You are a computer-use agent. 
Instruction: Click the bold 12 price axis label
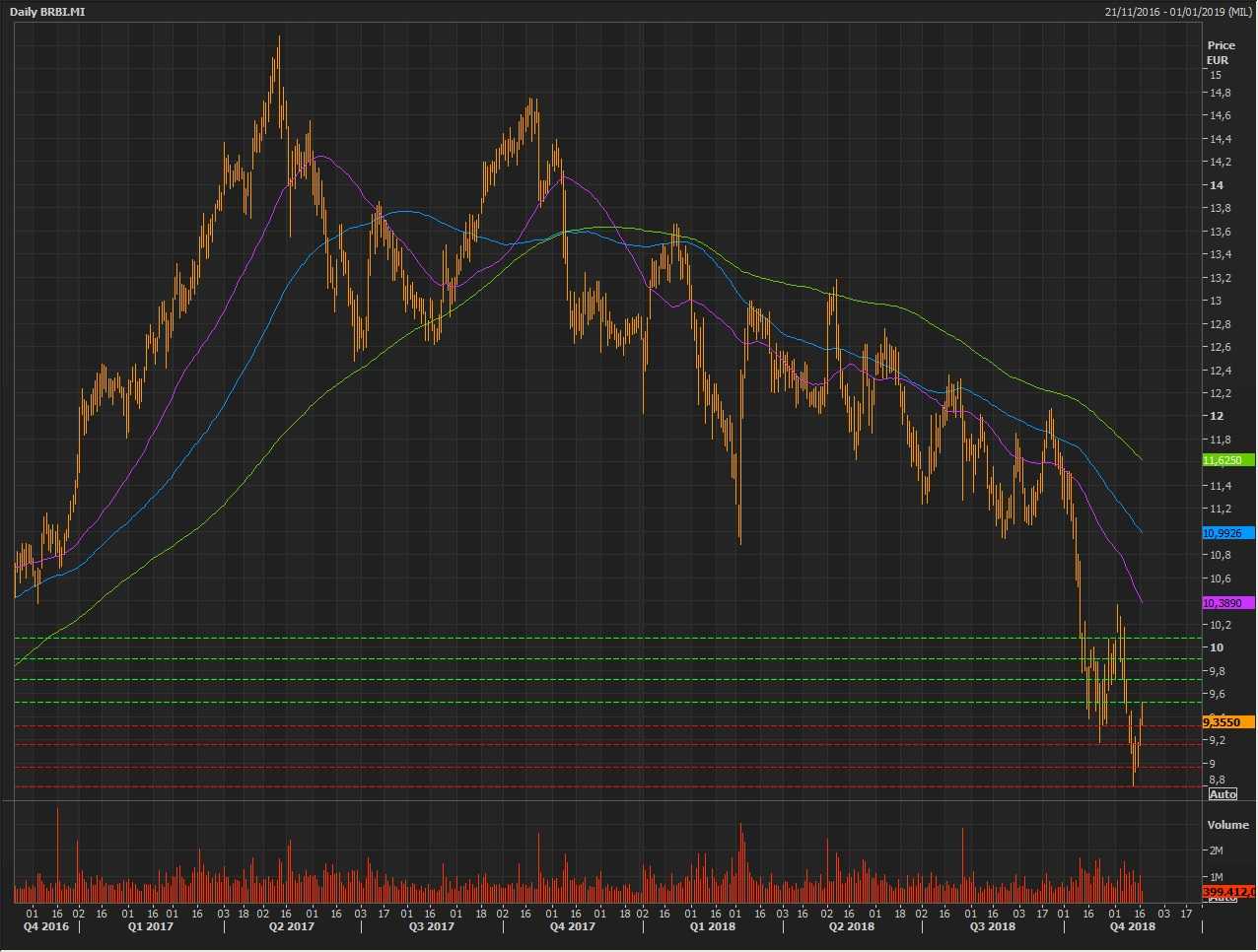point(1217,416)
